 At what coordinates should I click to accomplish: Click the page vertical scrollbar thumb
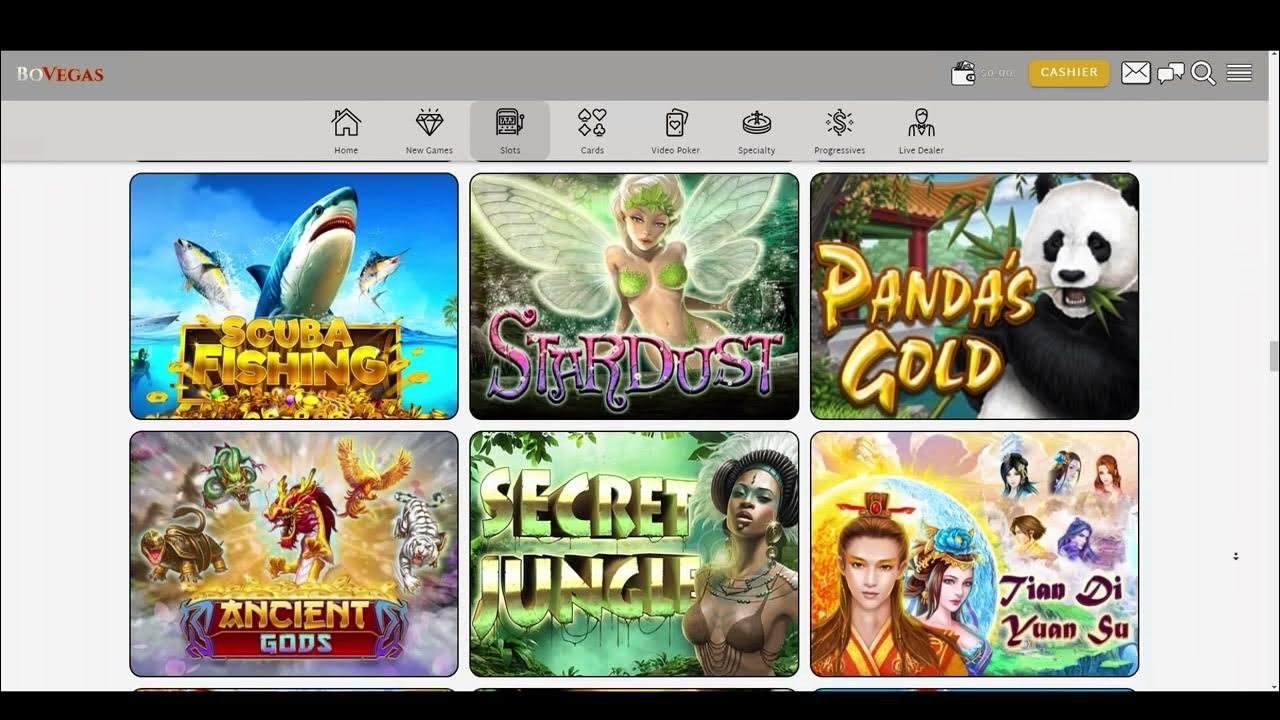(x=1274, y=356)
